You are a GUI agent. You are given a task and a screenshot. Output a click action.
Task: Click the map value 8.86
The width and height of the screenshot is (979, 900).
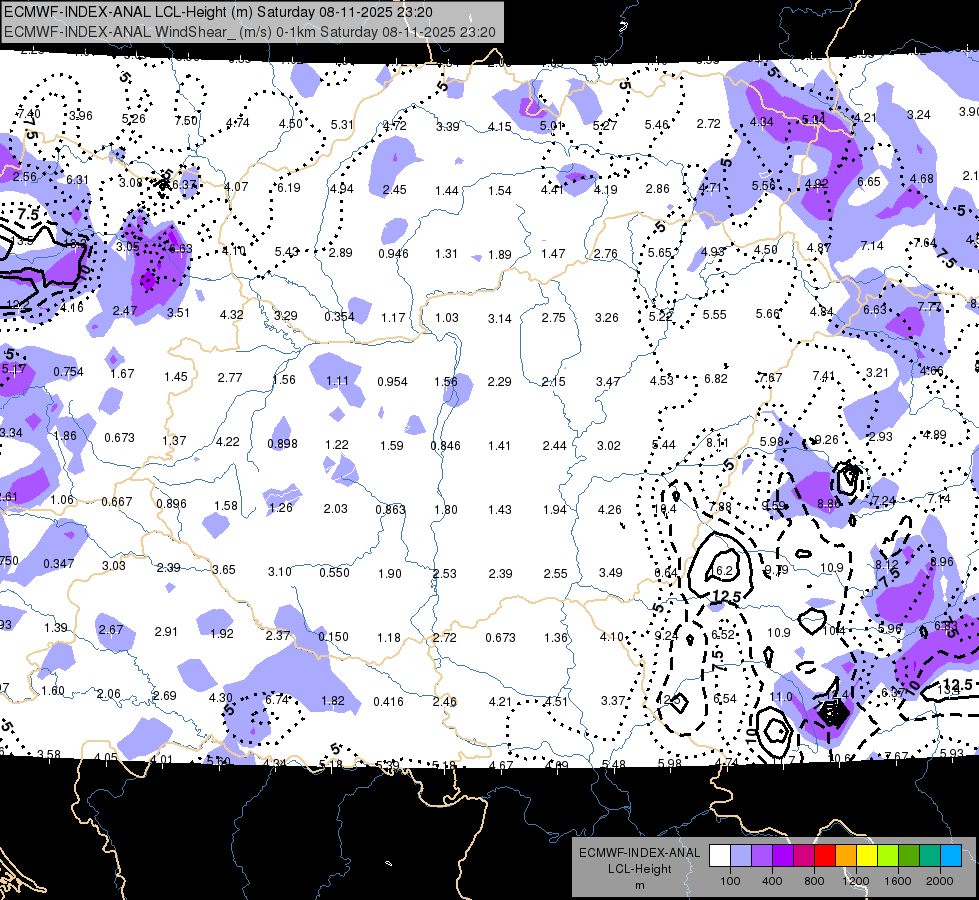[x=829, y=503]
